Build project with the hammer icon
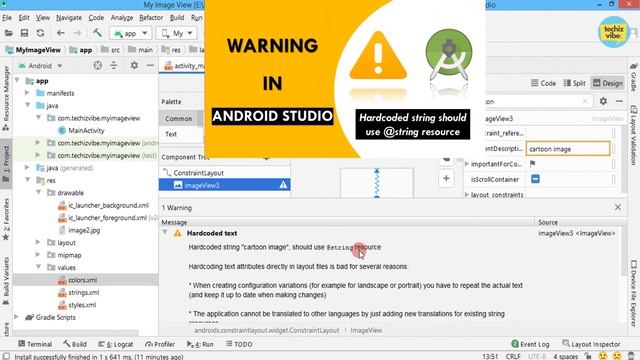 click(97, 33)
